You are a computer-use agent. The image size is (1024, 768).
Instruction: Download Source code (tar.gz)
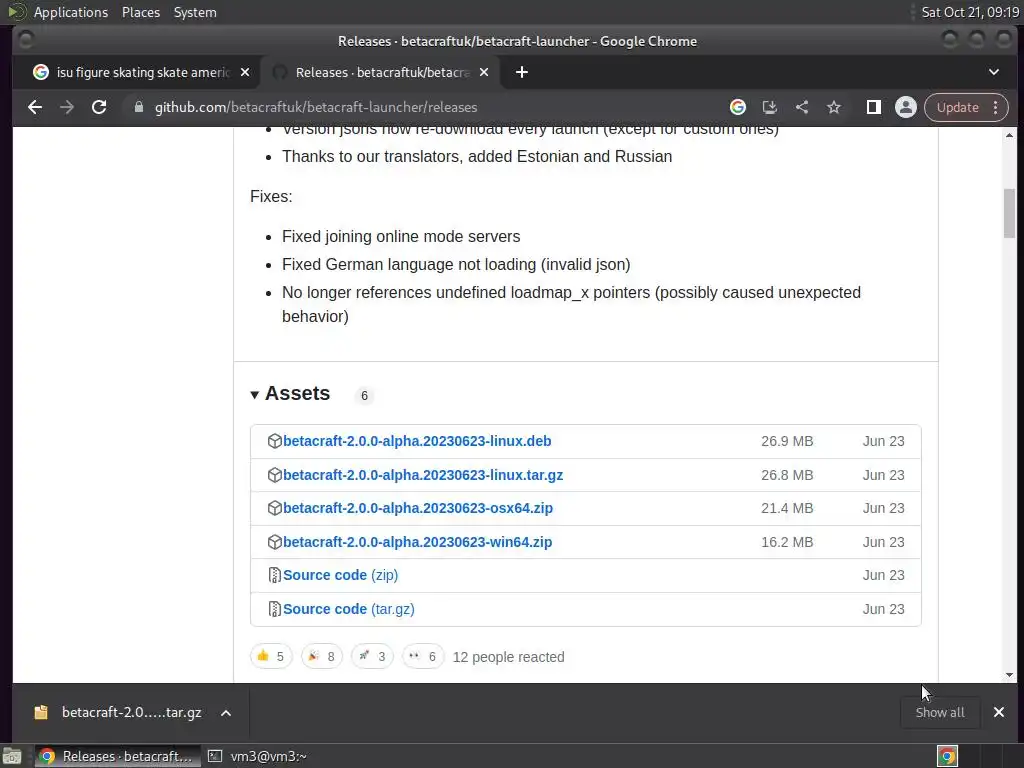pyautogui.click(x=349, y=609)
